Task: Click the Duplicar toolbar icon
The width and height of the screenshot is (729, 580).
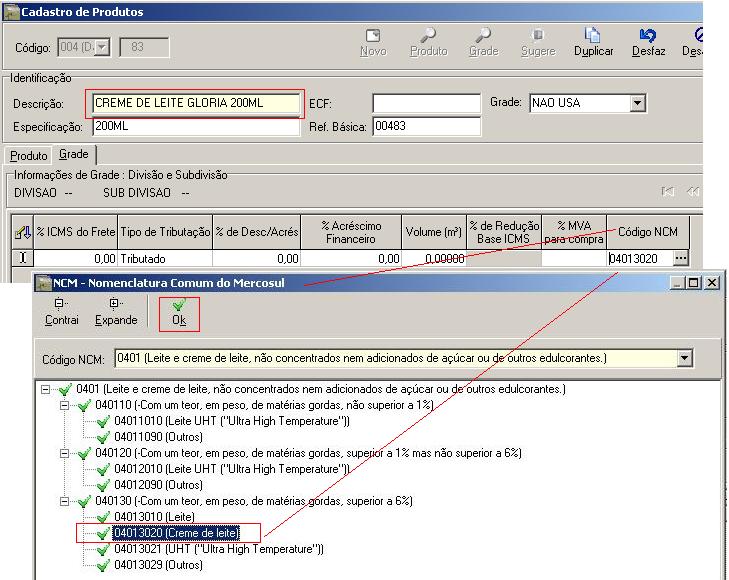Action: (593, 35)
